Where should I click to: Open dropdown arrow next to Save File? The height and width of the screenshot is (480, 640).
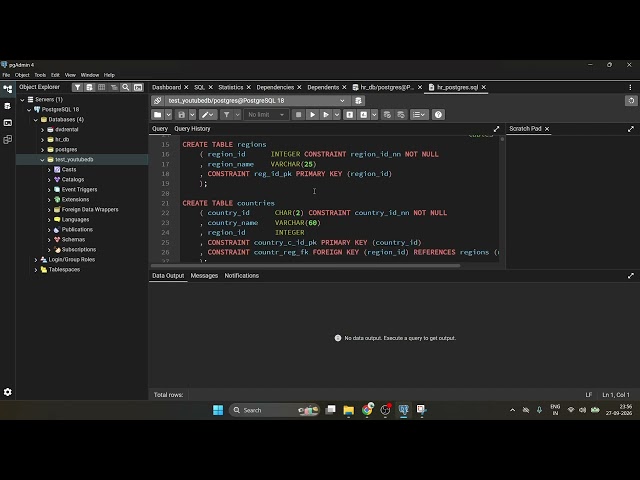click(192, 115)
